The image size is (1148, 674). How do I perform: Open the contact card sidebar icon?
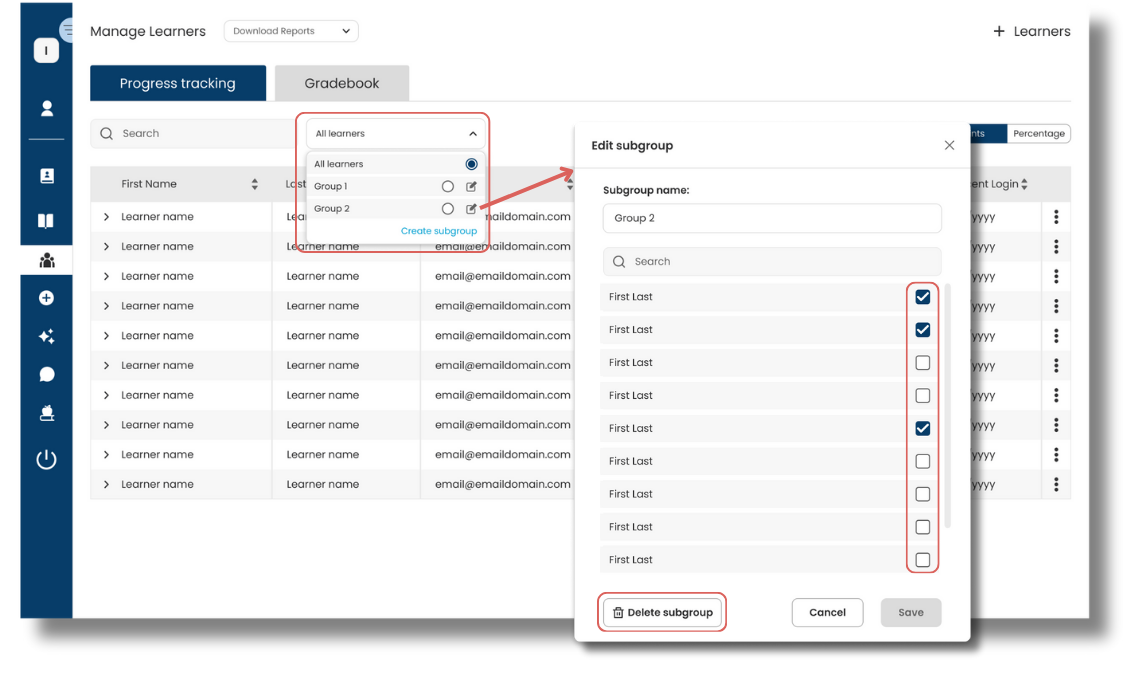[47, 176]
